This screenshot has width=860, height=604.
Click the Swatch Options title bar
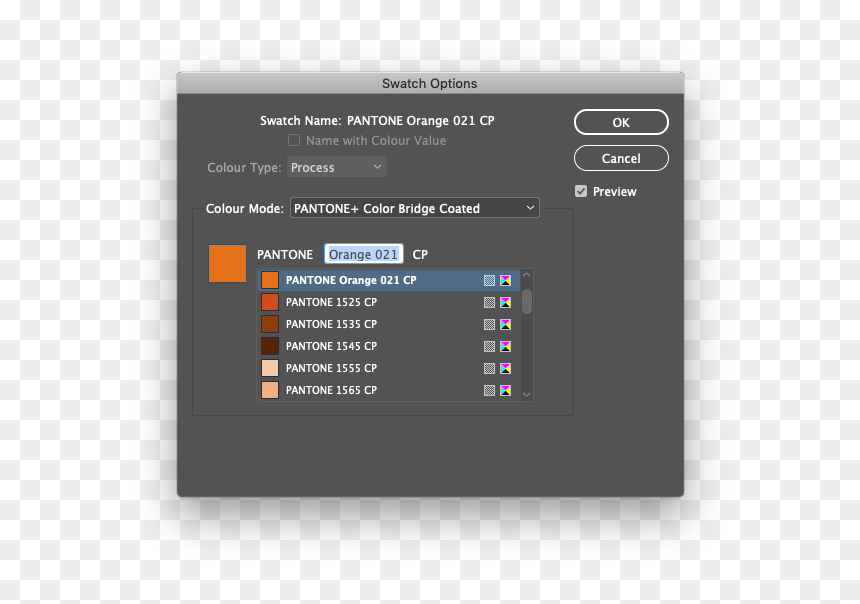(430, 83)
